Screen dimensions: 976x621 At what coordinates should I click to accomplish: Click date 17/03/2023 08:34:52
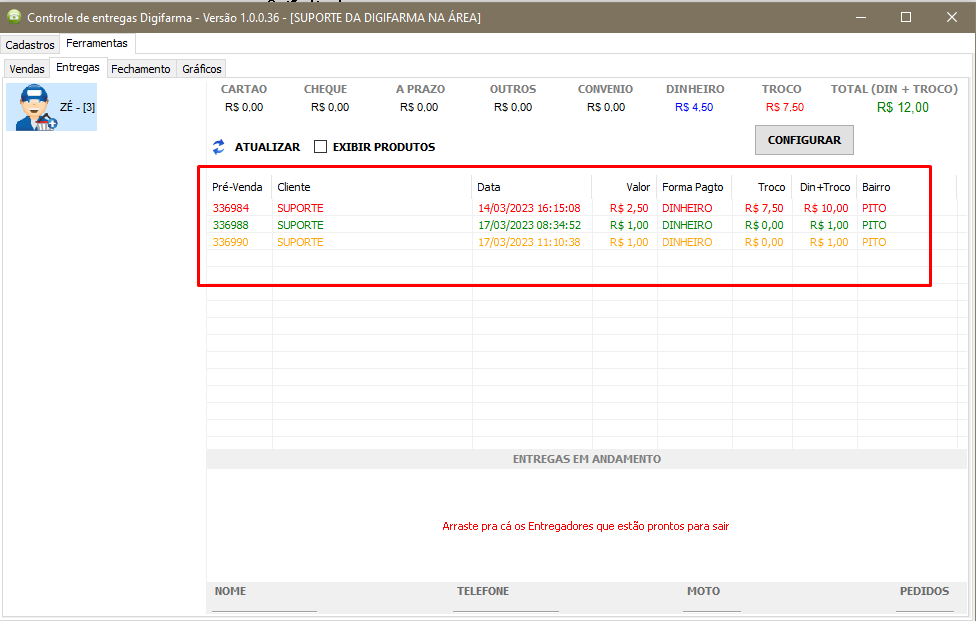click(x=529, y=225)
